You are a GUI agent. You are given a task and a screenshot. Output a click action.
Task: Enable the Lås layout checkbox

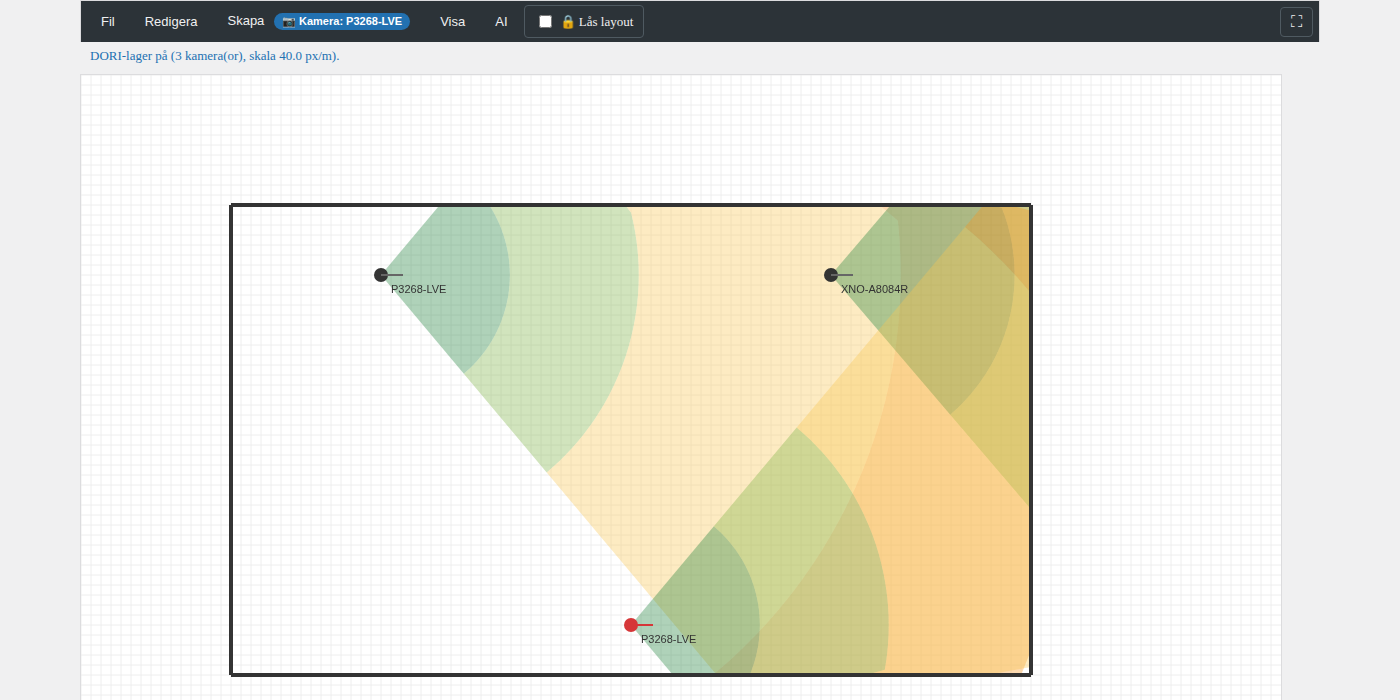[x=545, y=22]
